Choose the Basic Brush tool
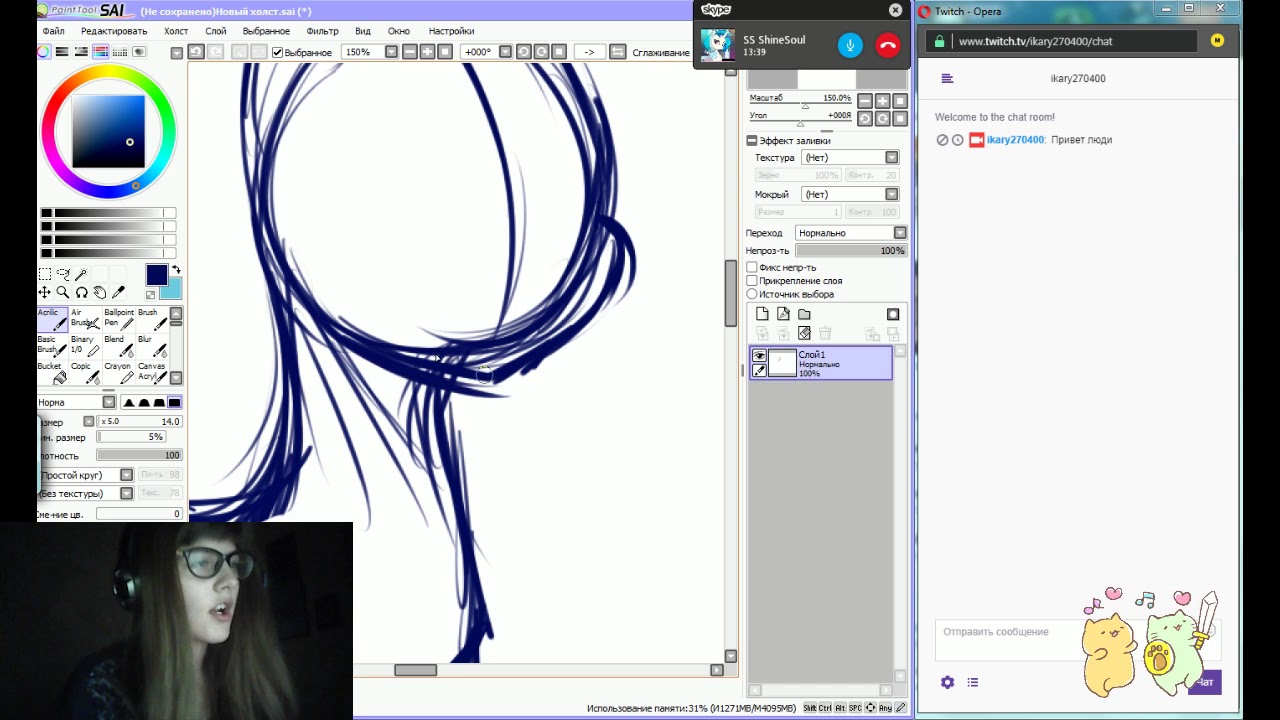 pyautogui.click(x=52, y=346)
